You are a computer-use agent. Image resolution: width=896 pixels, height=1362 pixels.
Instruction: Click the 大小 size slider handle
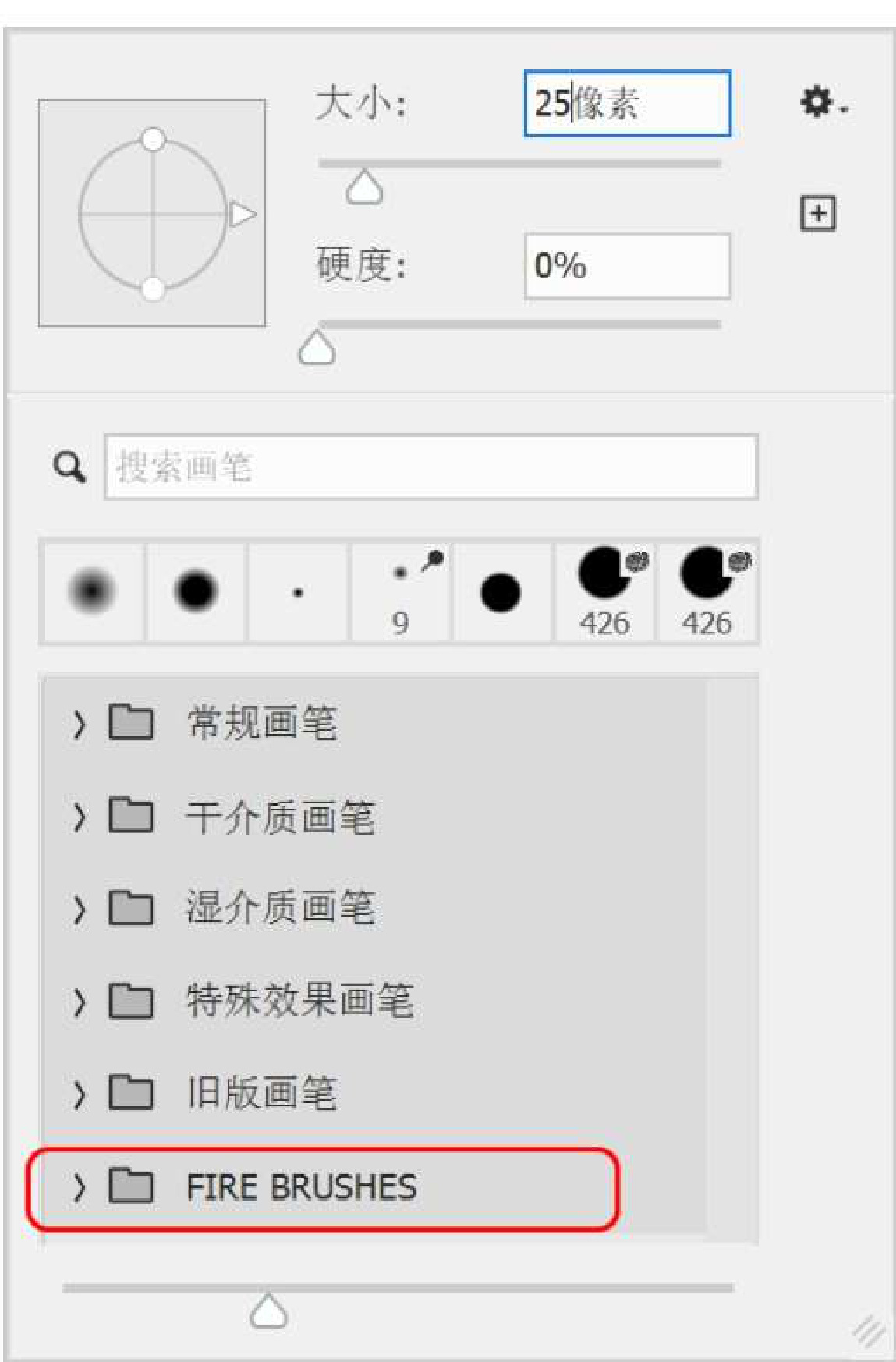pos(364,189)
